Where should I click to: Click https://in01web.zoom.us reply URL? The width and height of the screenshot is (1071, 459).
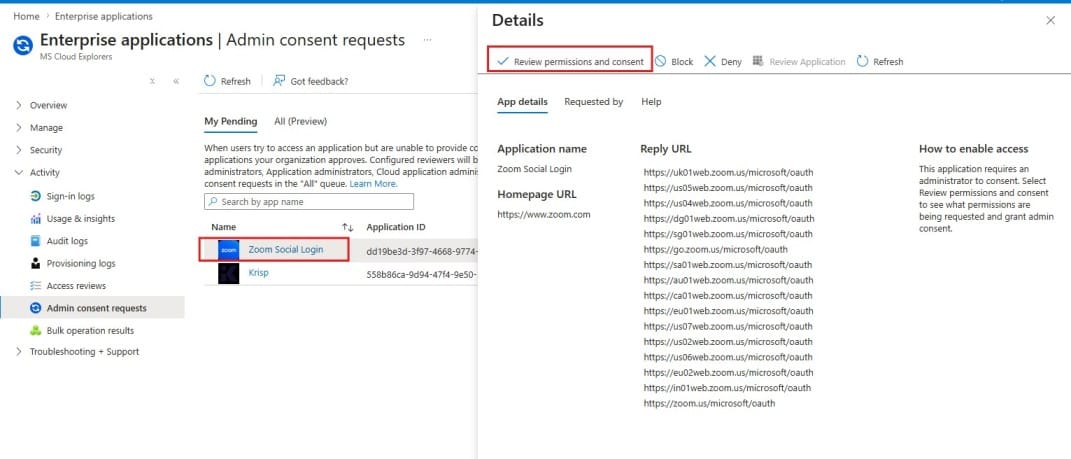click(727, 388)
